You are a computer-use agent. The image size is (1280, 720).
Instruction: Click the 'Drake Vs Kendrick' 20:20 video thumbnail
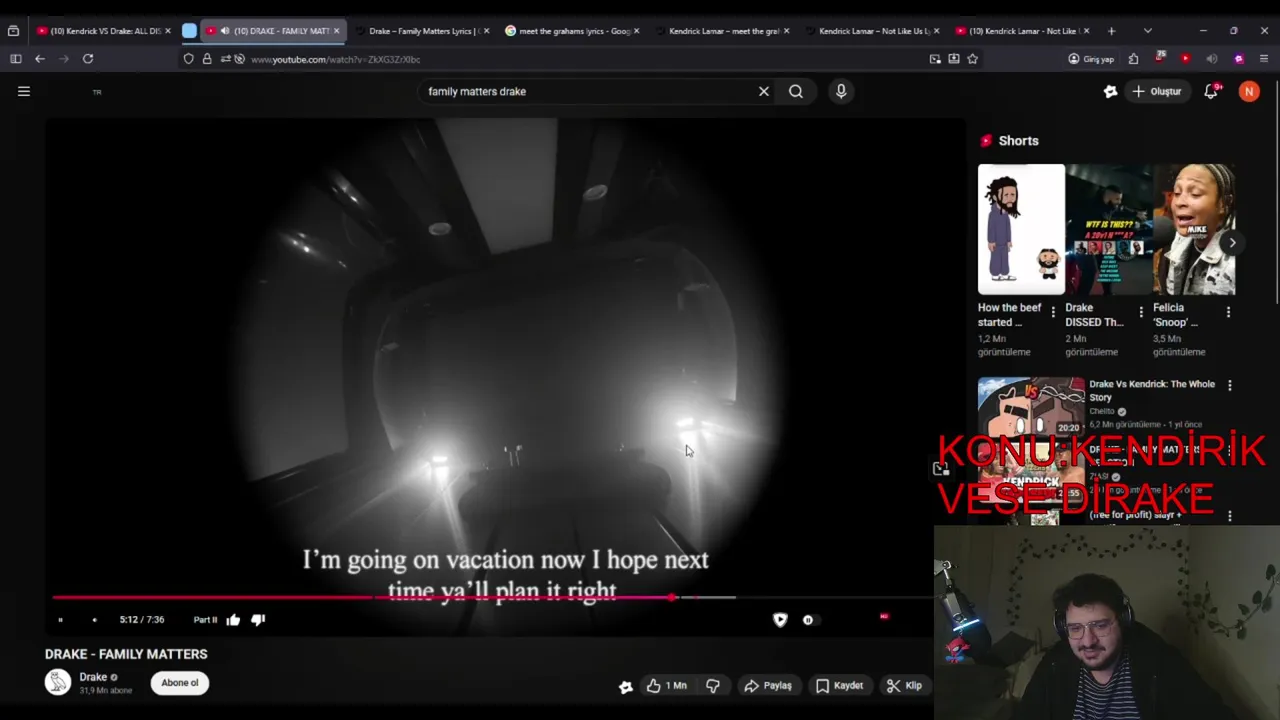click(x=1031, y=405)
